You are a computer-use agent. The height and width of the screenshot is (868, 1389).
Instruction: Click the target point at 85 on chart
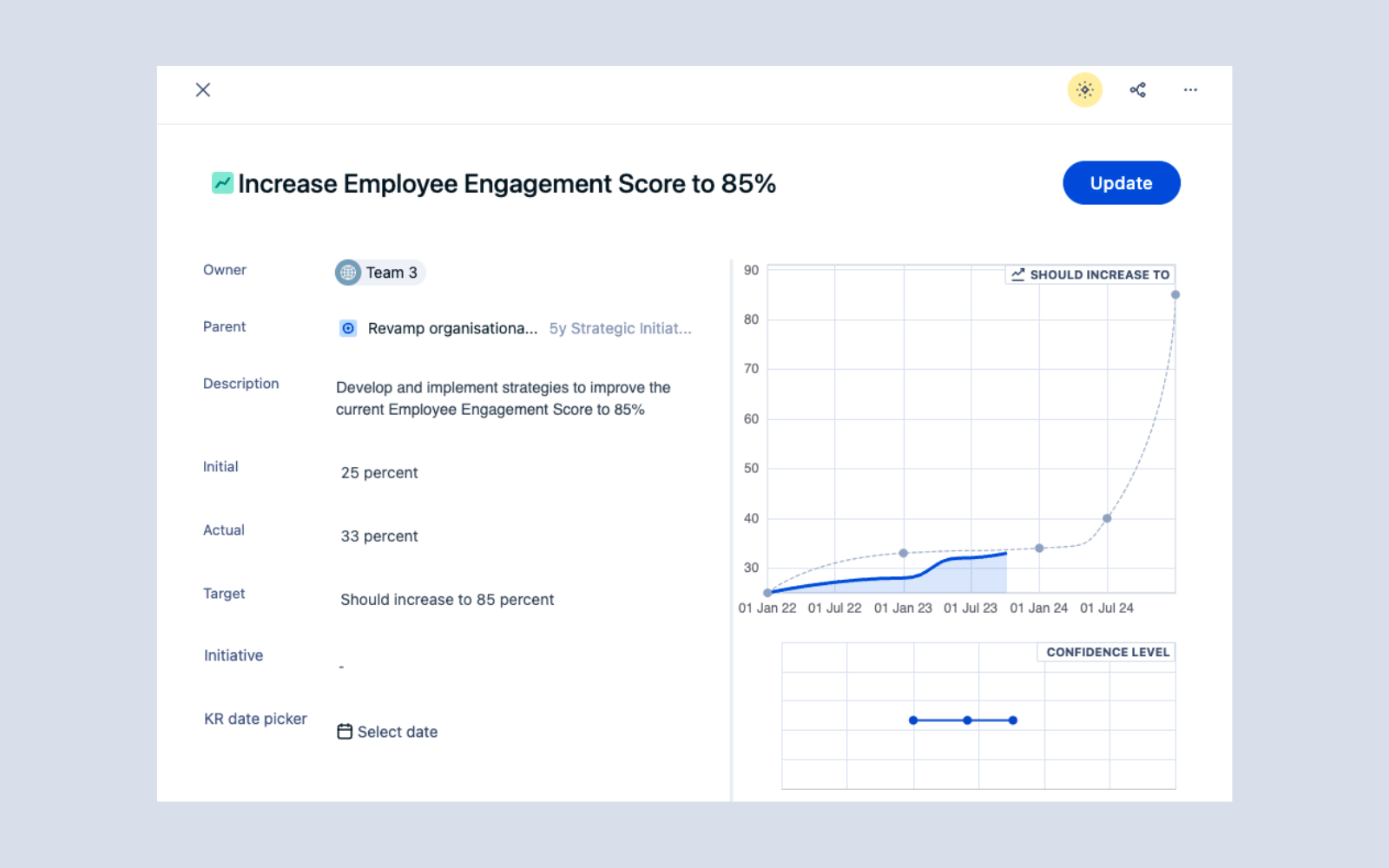(1175, 295)
